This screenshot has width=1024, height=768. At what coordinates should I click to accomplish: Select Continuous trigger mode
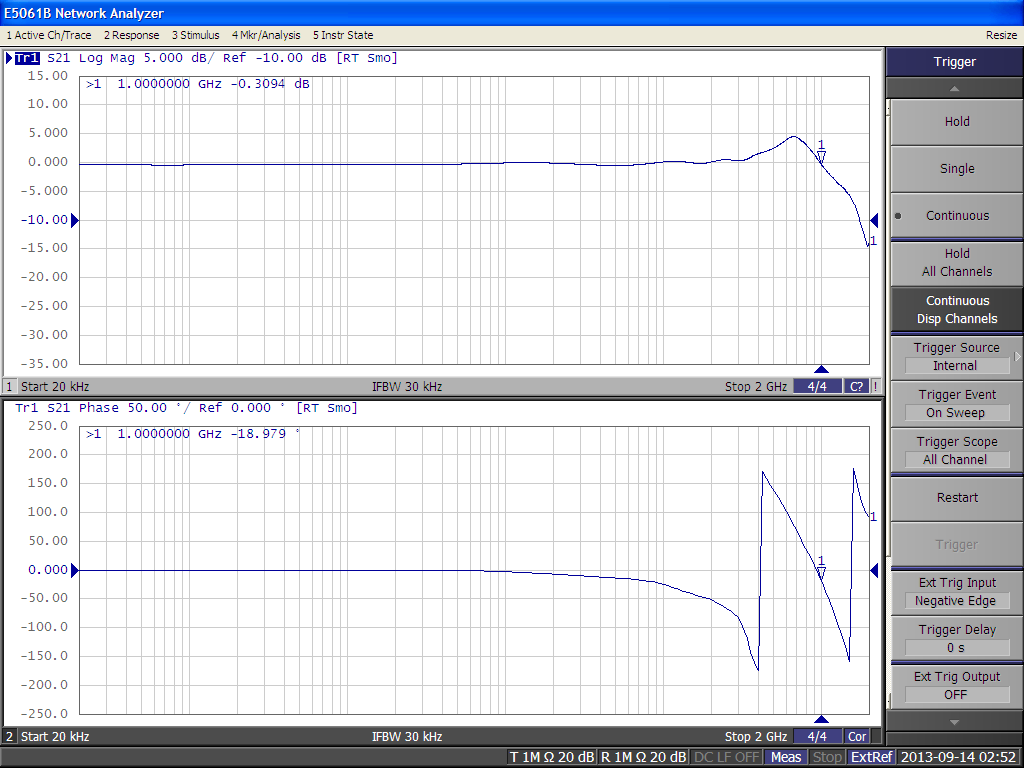(957, 216)
